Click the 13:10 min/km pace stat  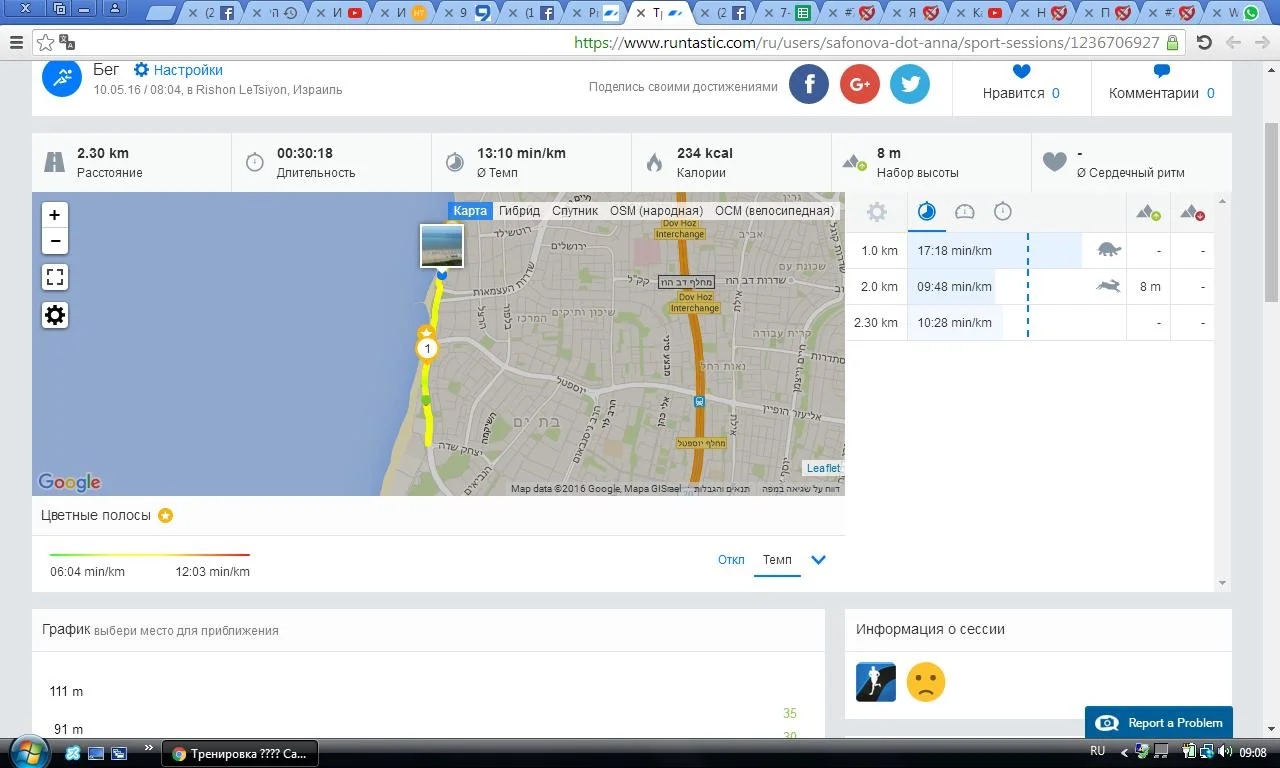tap(532, 162)
